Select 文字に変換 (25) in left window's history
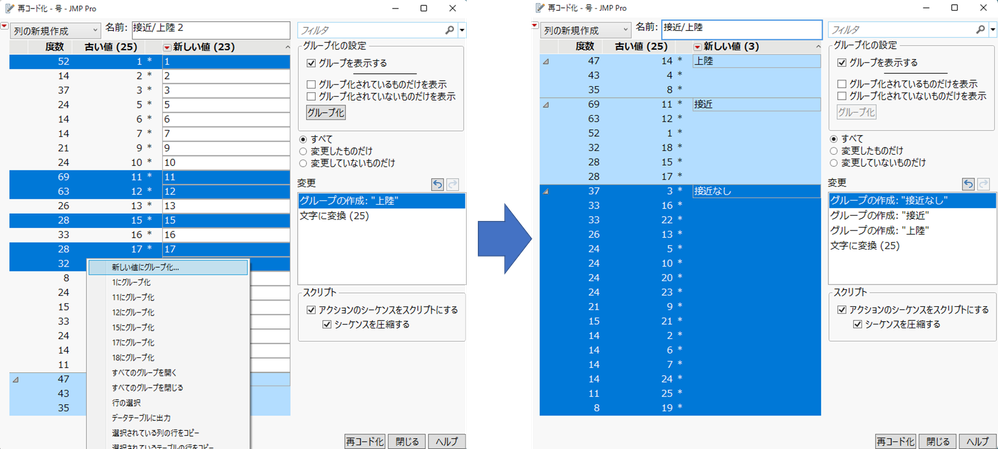This screenshot has height=449, width=998. (x=381, y=216)
